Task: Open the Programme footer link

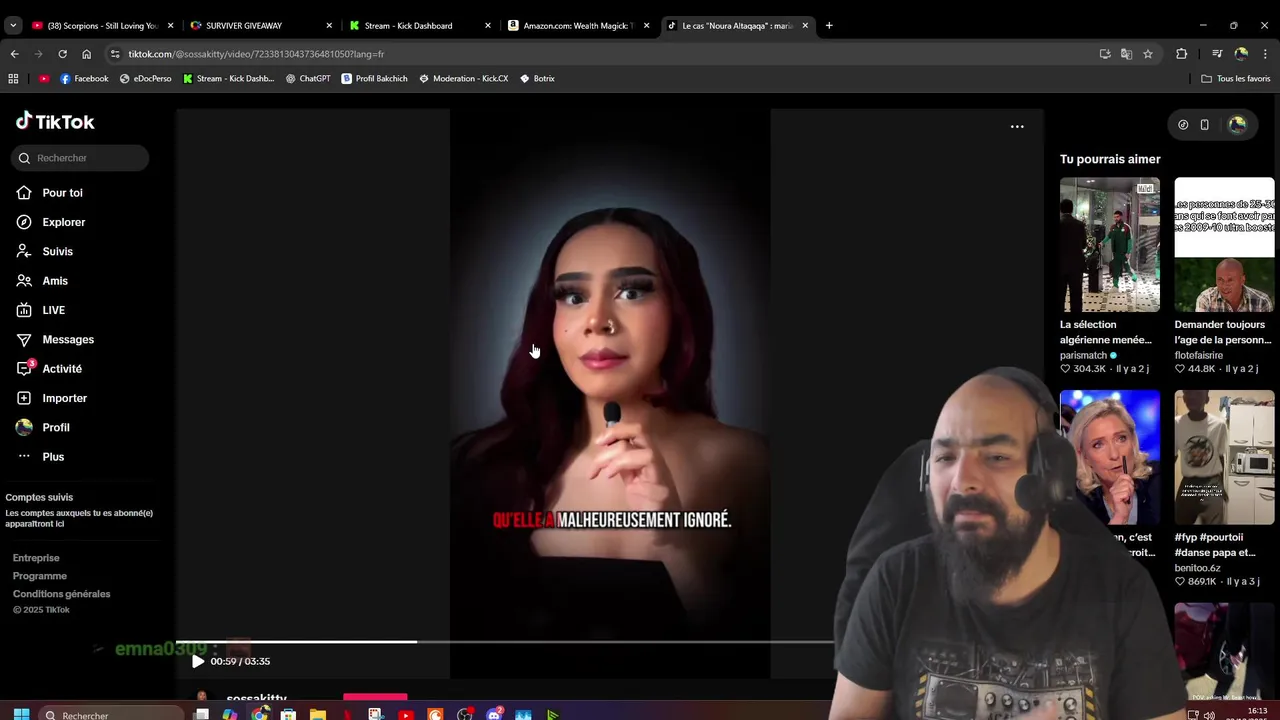Action: tap(40, 576)
